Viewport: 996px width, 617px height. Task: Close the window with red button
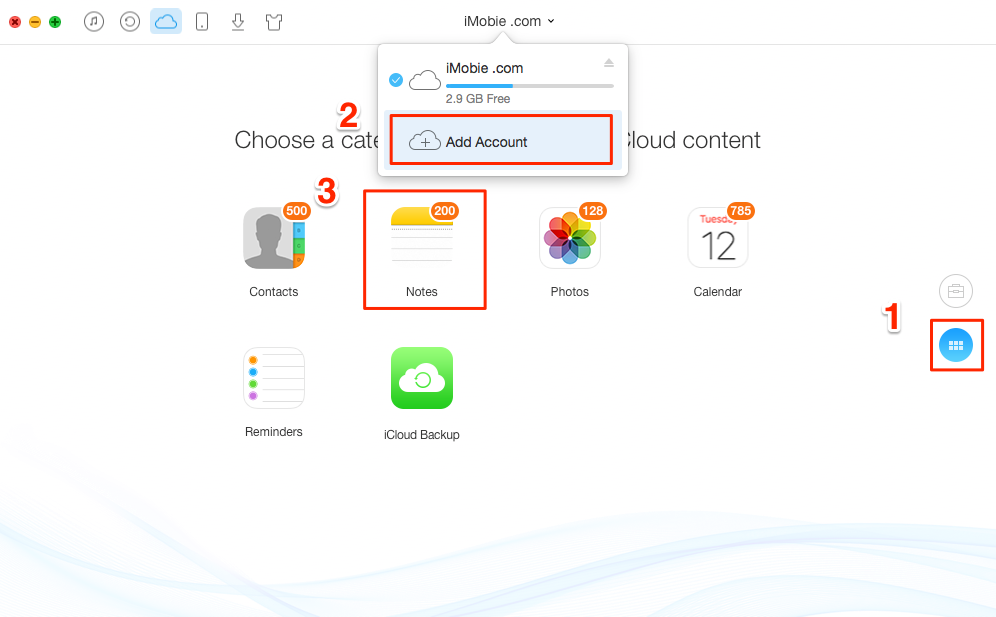point(15,22)
